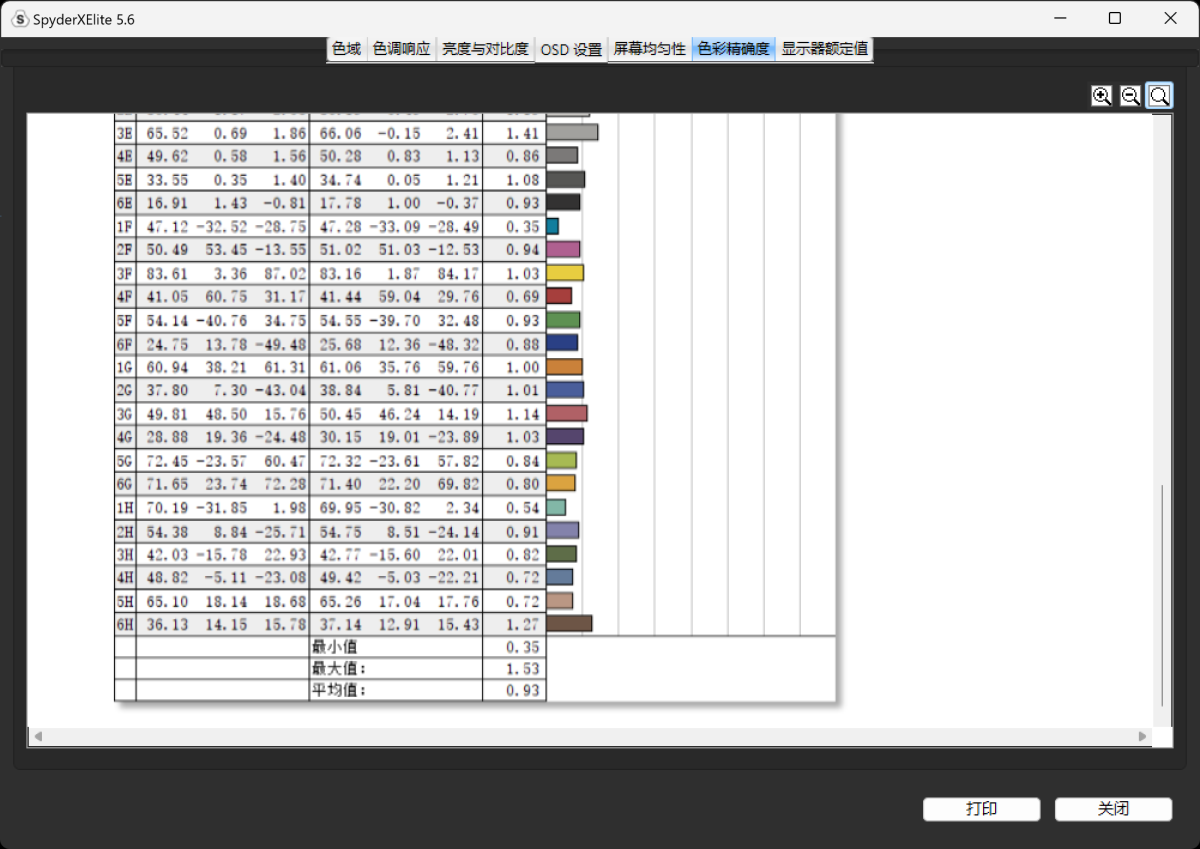Screen dimensions: 1200x849
Task: Click the SpyderXElite app icon in title bar
Action: pos(19,19)
